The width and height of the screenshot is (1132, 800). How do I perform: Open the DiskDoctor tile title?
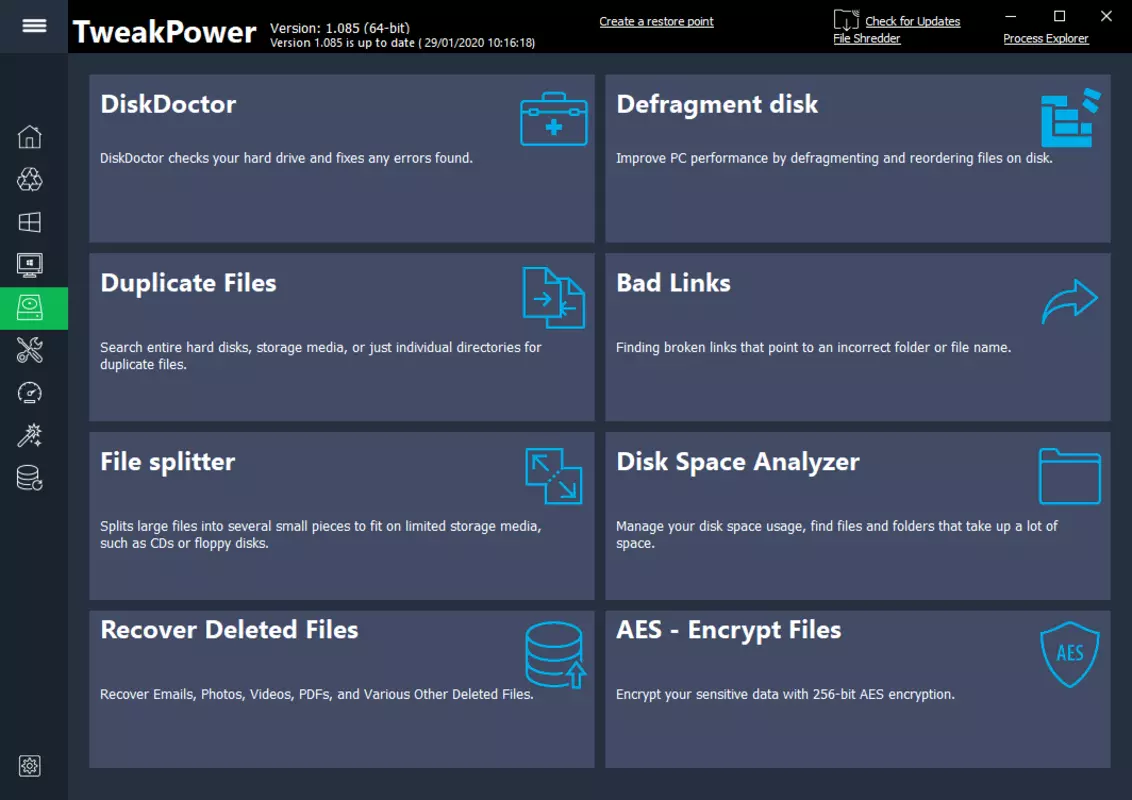[168, 104]
